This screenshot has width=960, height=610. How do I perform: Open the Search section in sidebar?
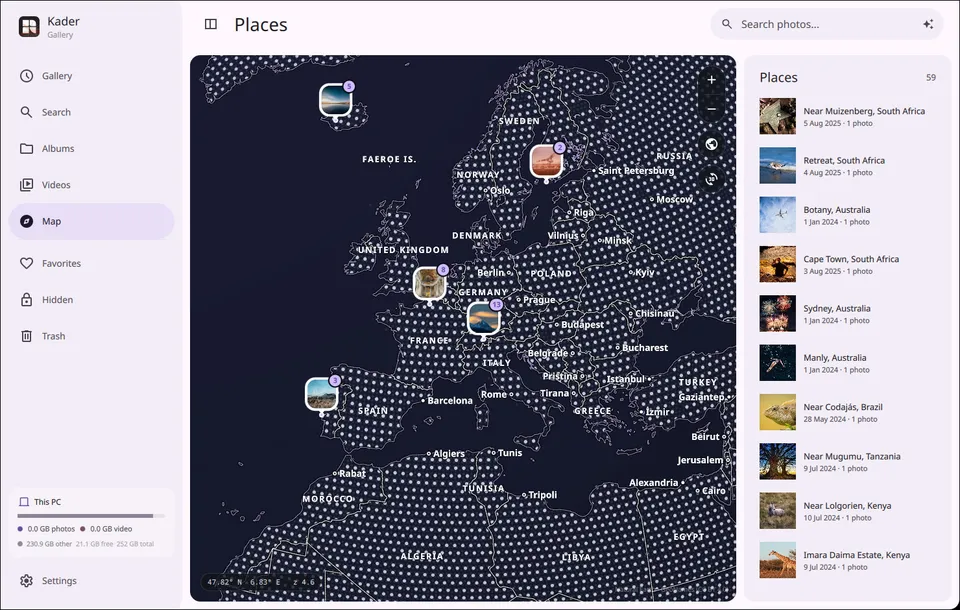tap(92, 112)
